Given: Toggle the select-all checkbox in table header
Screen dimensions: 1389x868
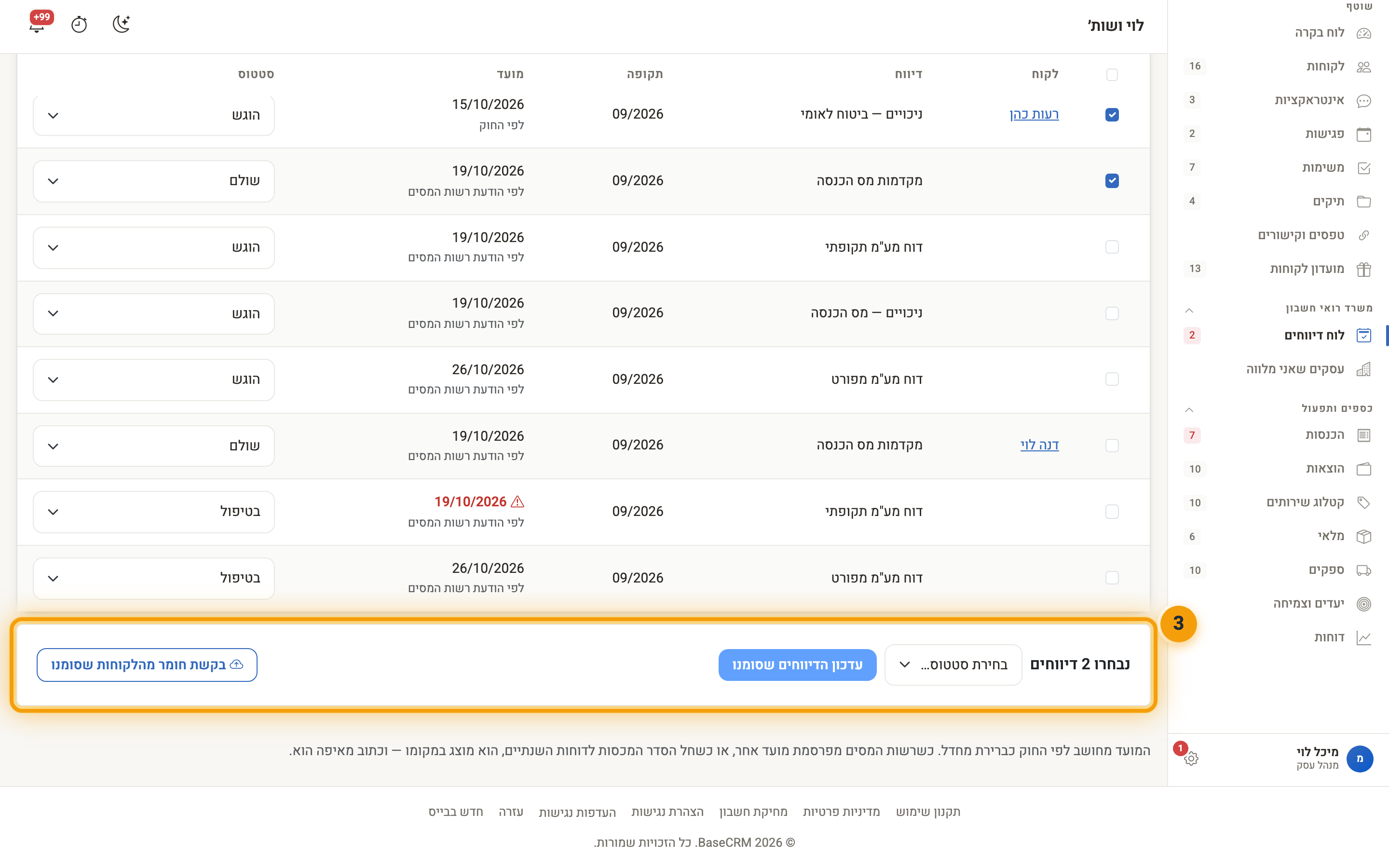Looking at the screenshot, I should coord(1112,75).
